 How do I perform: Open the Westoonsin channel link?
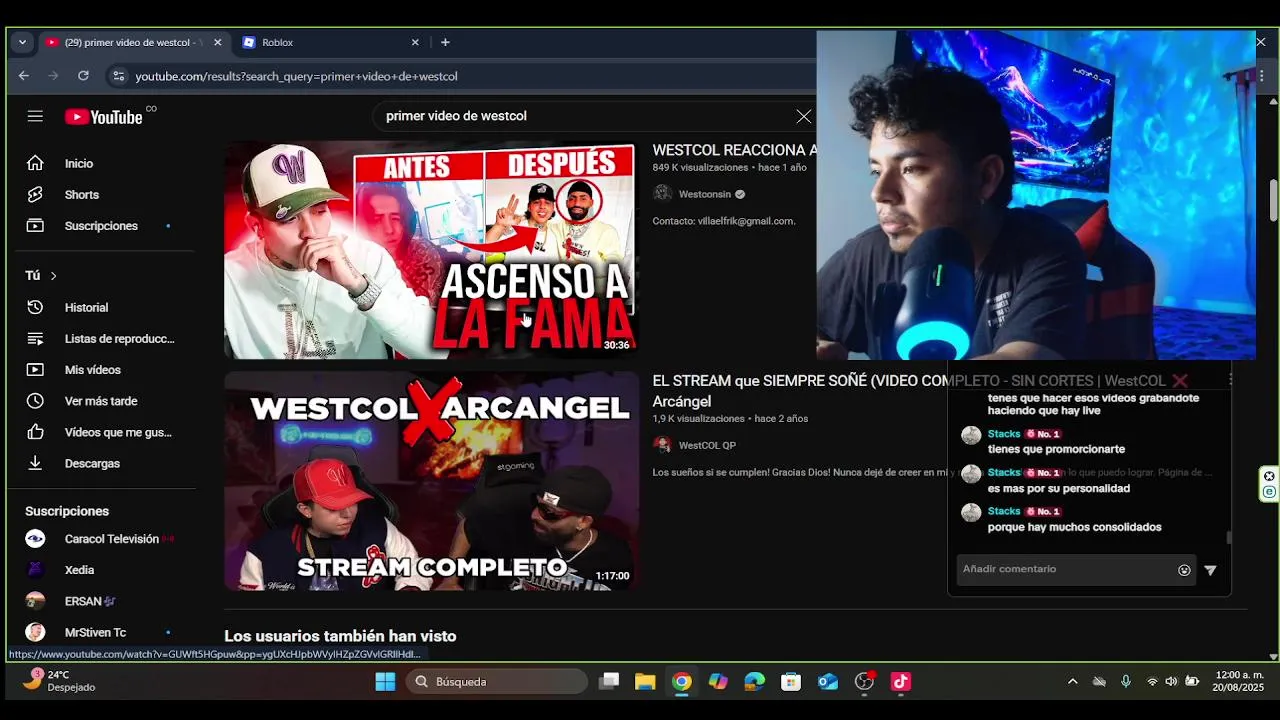click(x=705, y=194)
